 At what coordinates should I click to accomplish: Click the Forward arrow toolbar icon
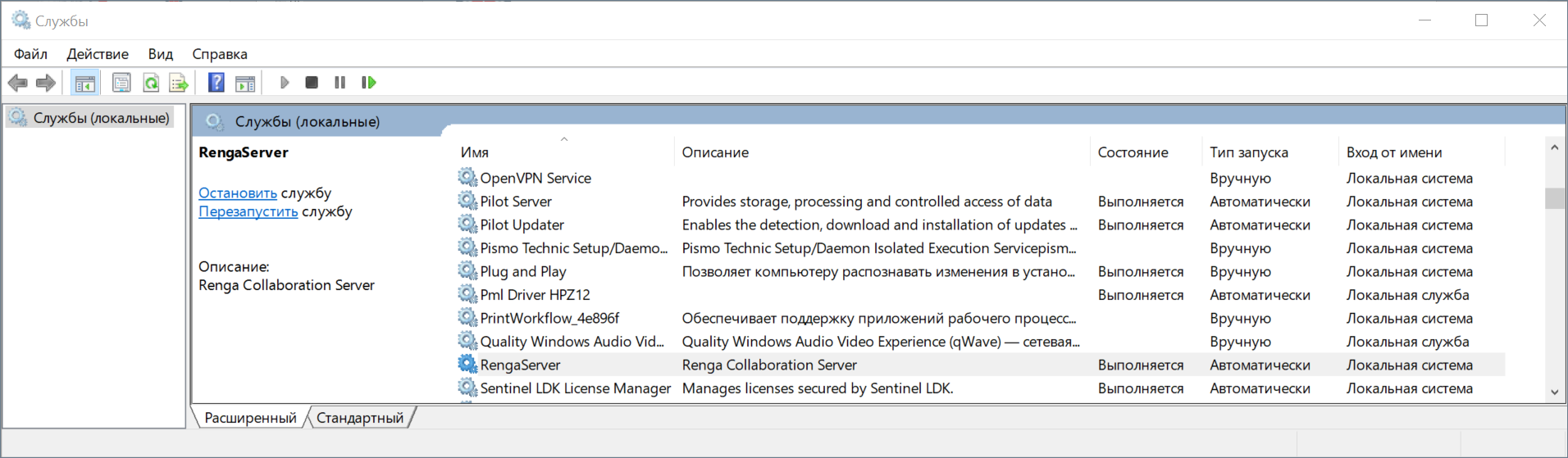coord(46,83)
